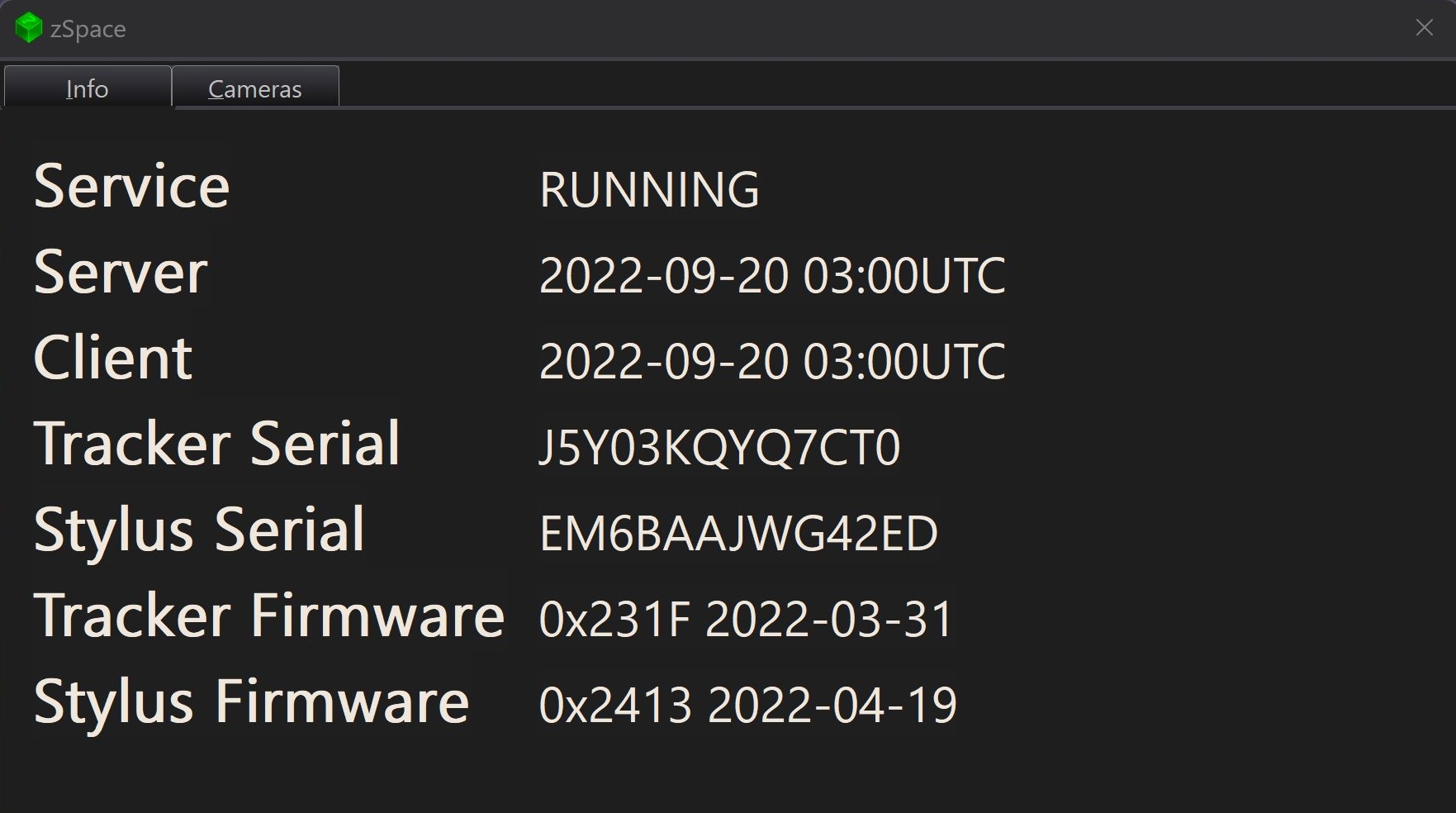The image size is (1456, 813).
Task: Click the Server label
Action: point(121,273)
